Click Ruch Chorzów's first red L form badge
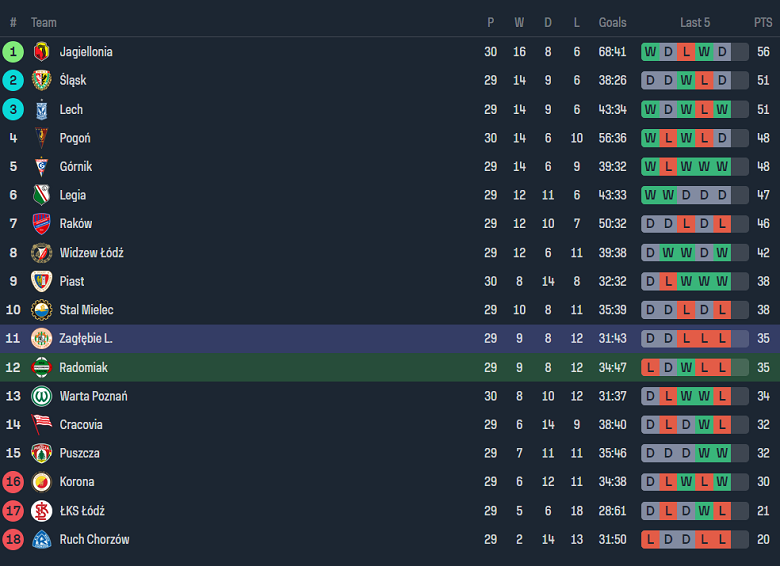Viewport: 780px width, 566px height. point(651,539)
